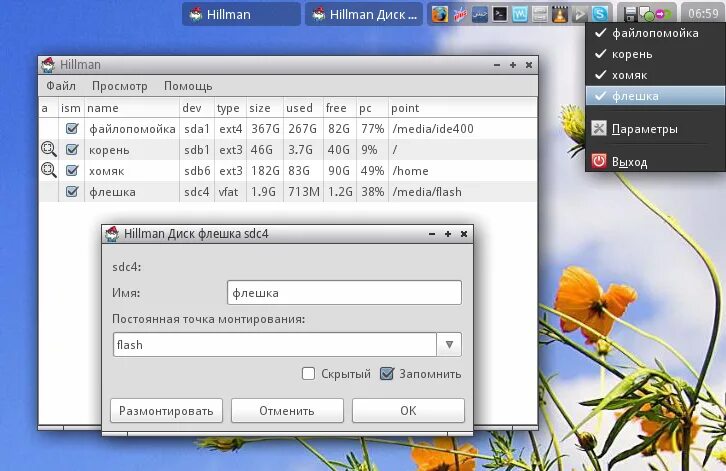Toggle файлопомойка in tray menu
The width and height of the screenshot is (726, 471).
[655, 33]
